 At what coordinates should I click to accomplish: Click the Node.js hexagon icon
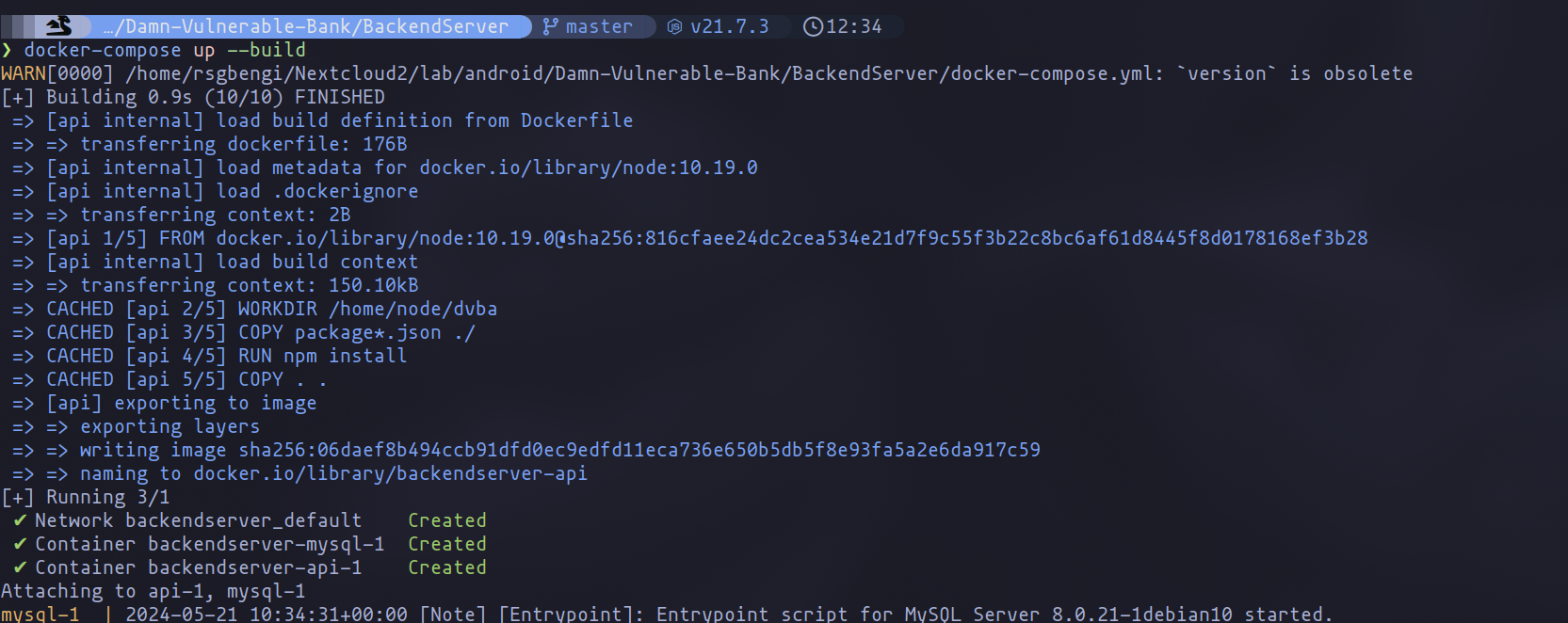point(674,26)
